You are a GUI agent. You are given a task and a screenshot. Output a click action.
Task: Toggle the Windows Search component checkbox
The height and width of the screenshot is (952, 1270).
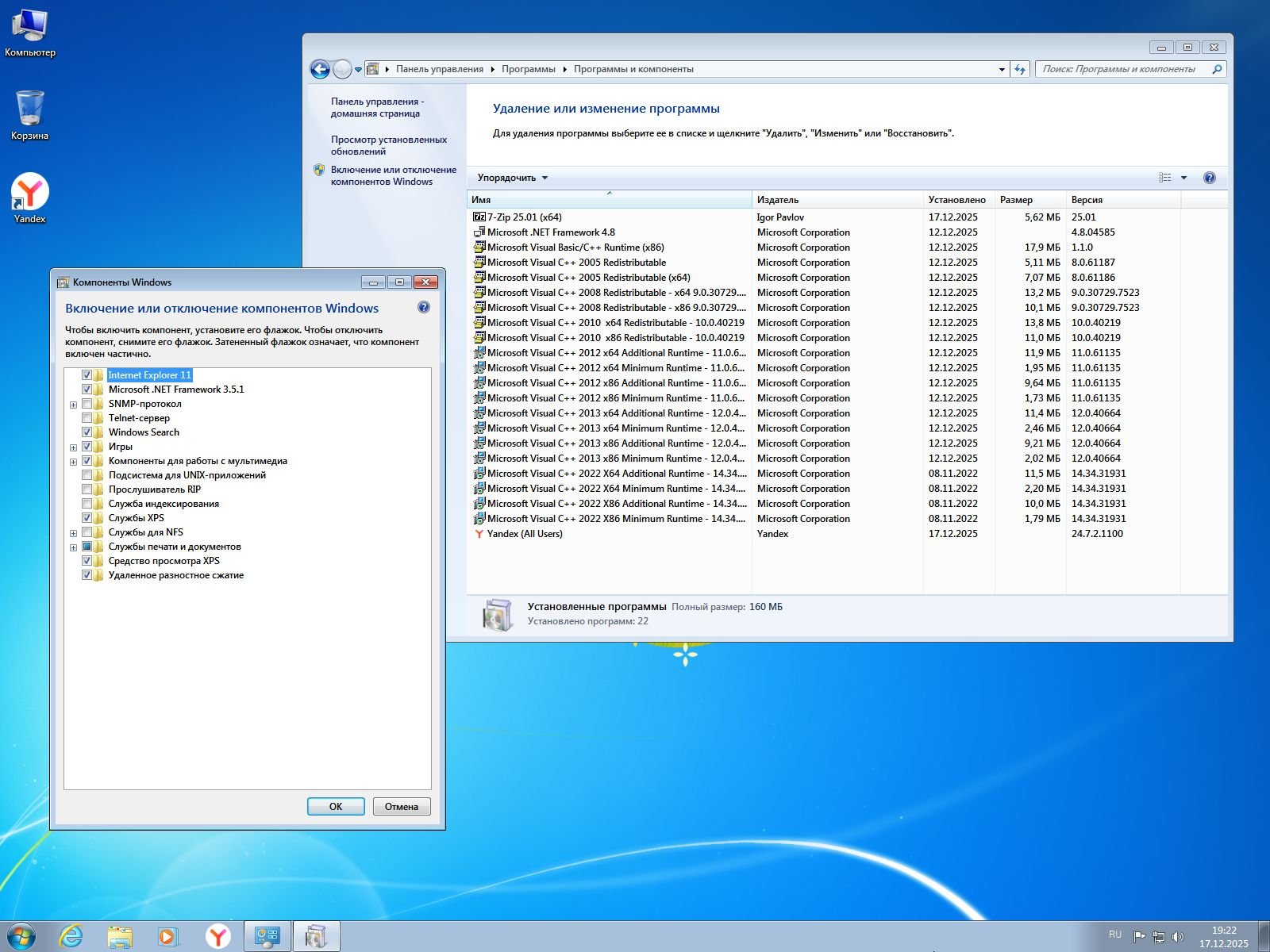[x=87, y=432]
